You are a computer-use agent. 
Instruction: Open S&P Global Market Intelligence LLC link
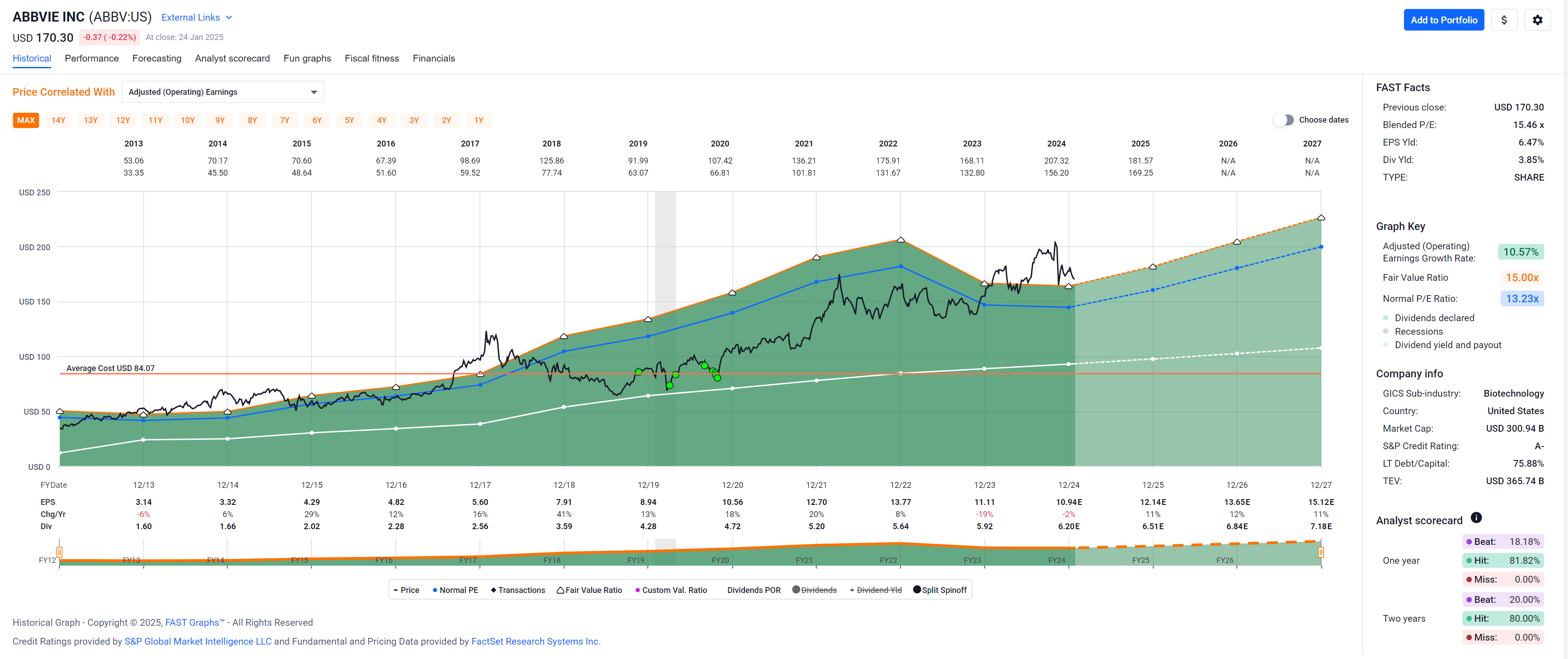(198, 641)
